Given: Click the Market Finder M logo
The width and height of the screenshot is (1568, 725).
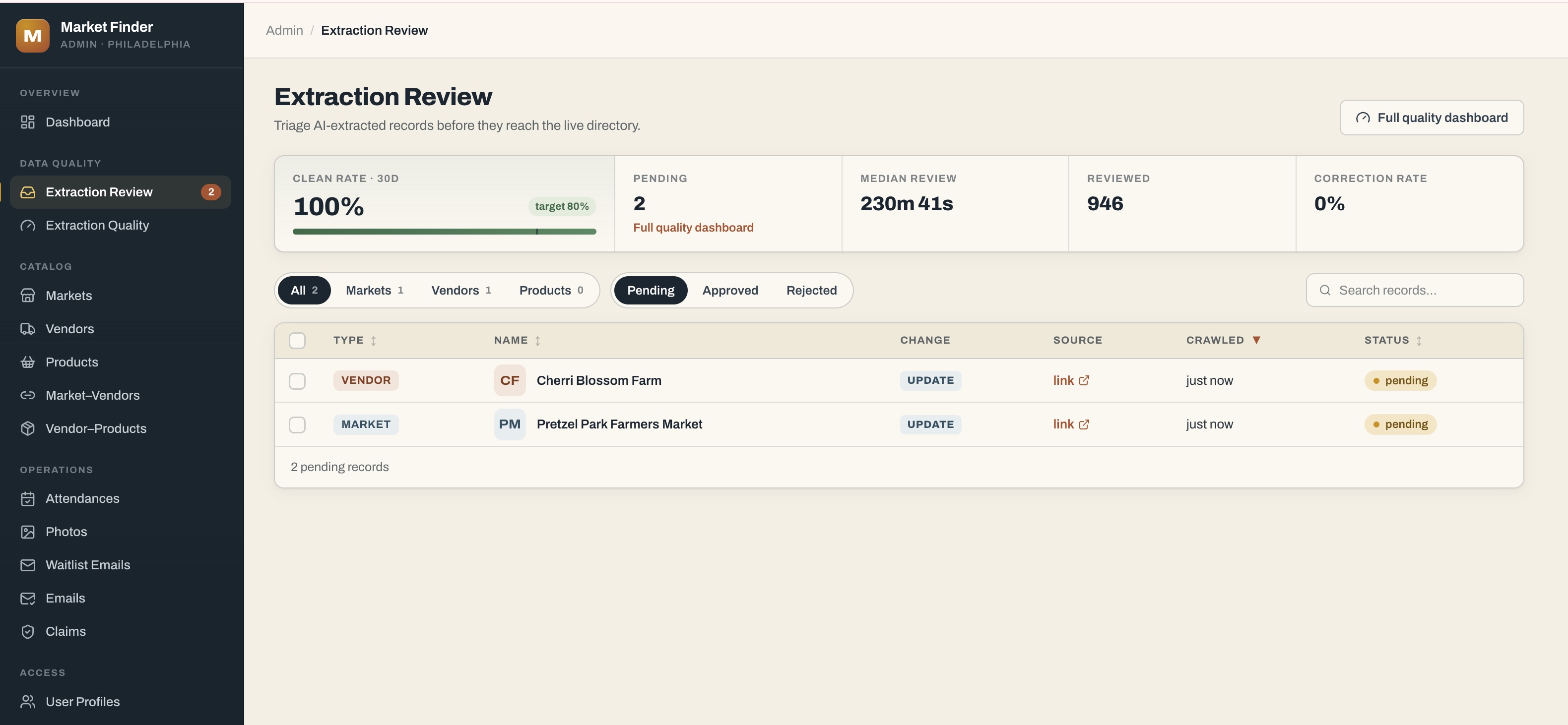Looking at the screenshot, I should [x=32, y=35].
